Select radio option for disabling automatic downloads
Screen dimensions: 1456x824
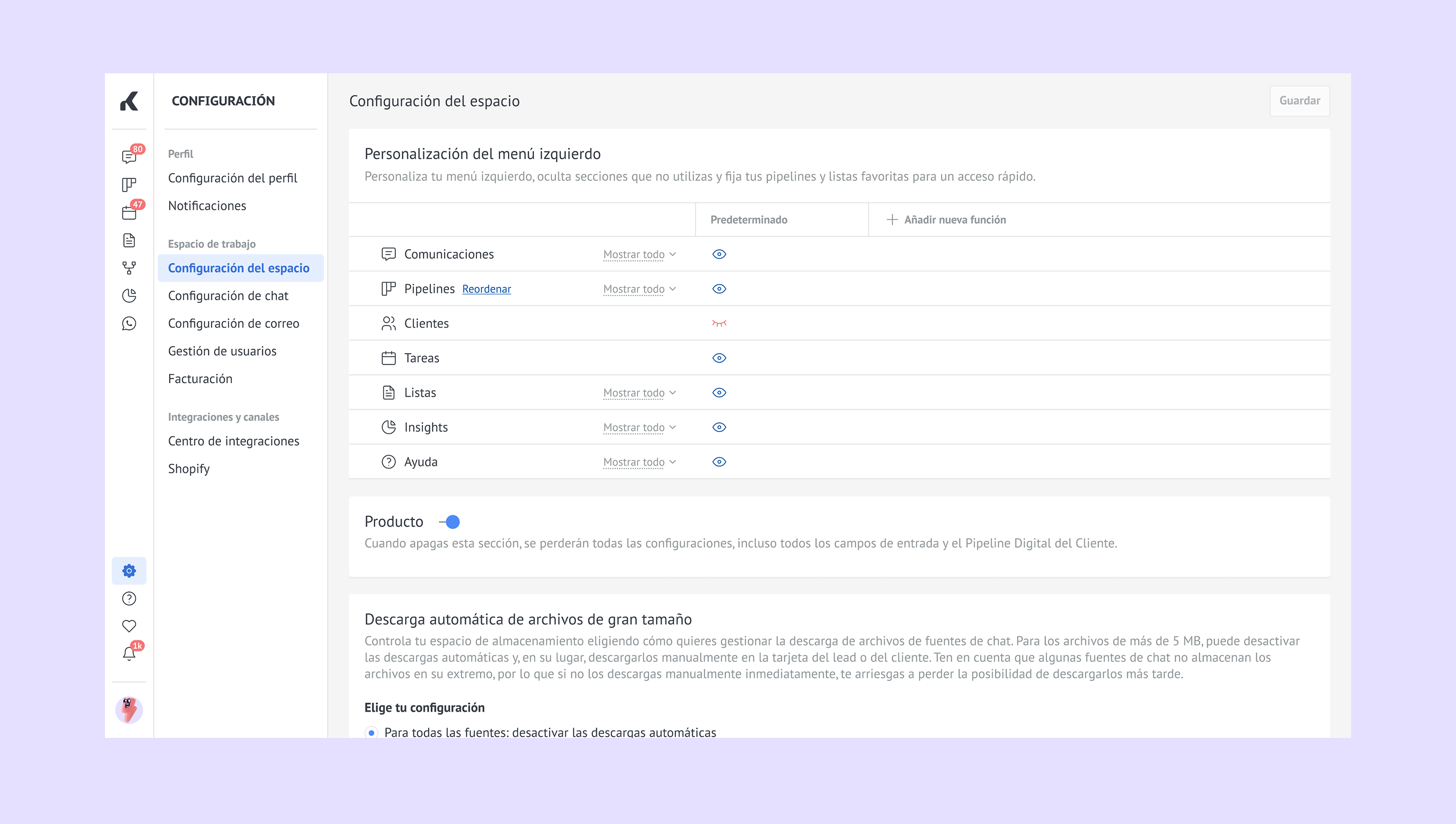371,733
